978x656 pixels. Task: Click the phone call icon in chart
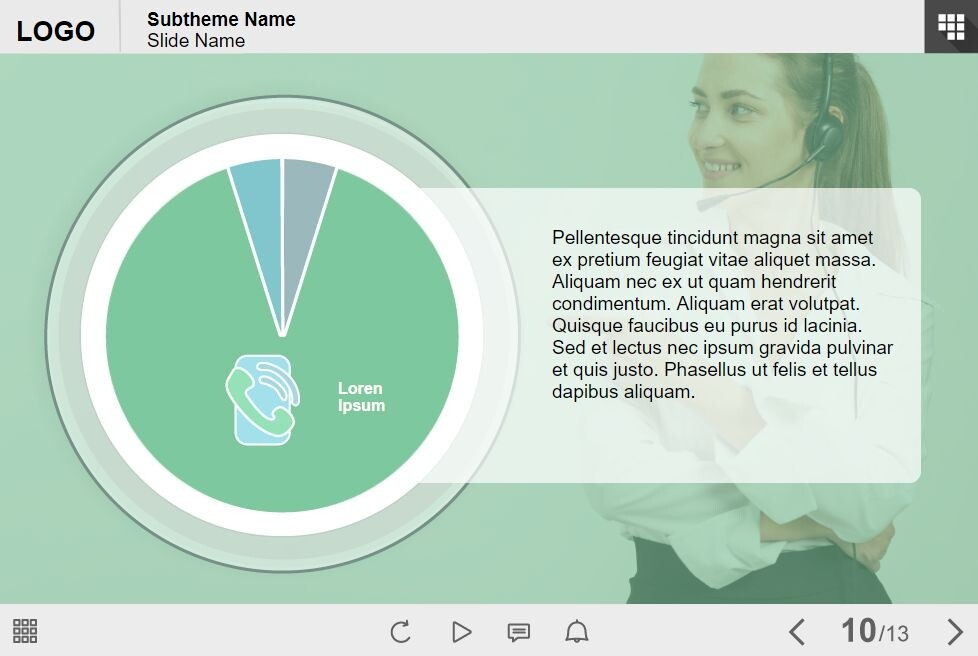click(x=262, y=399)
